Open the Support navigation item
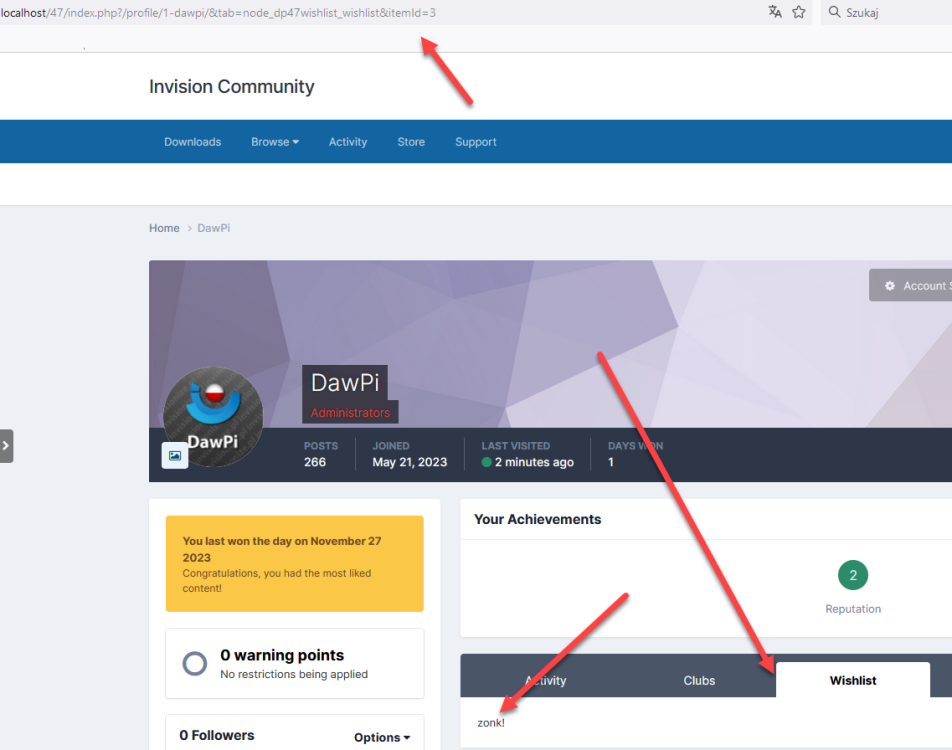 (476, 142)
